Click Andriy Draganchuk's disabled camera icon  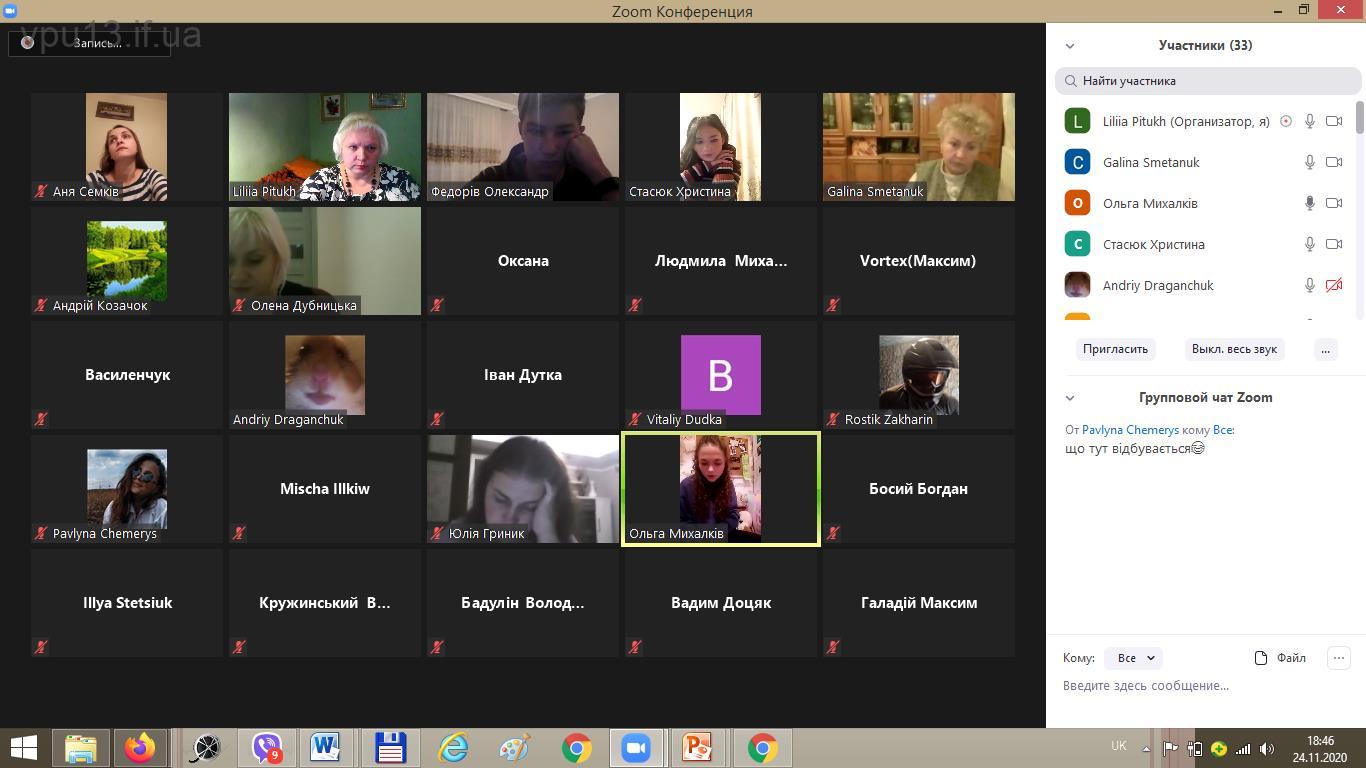pyautogui.click(x=1333, y=285)
